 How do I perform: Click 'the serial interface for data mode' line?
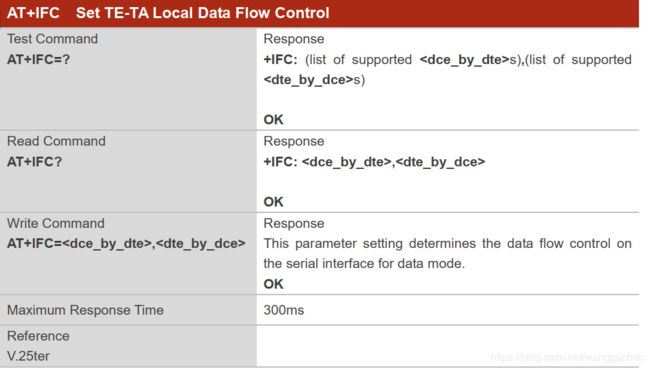click(364, 264)
